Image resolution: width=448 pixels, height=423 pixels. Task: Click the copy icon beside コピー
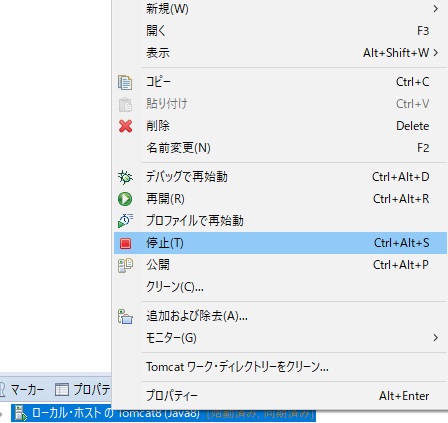(125, 82)
